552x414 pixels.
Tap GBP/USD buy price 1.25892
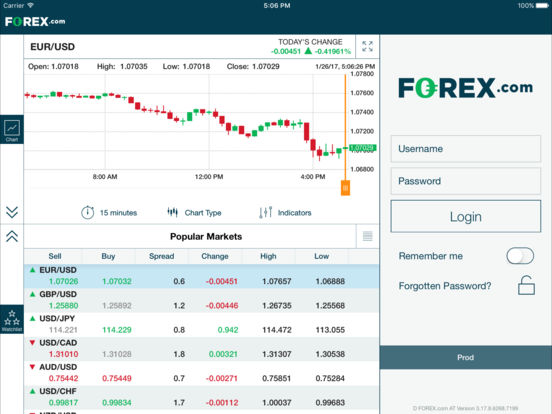[x=117, y=306]
